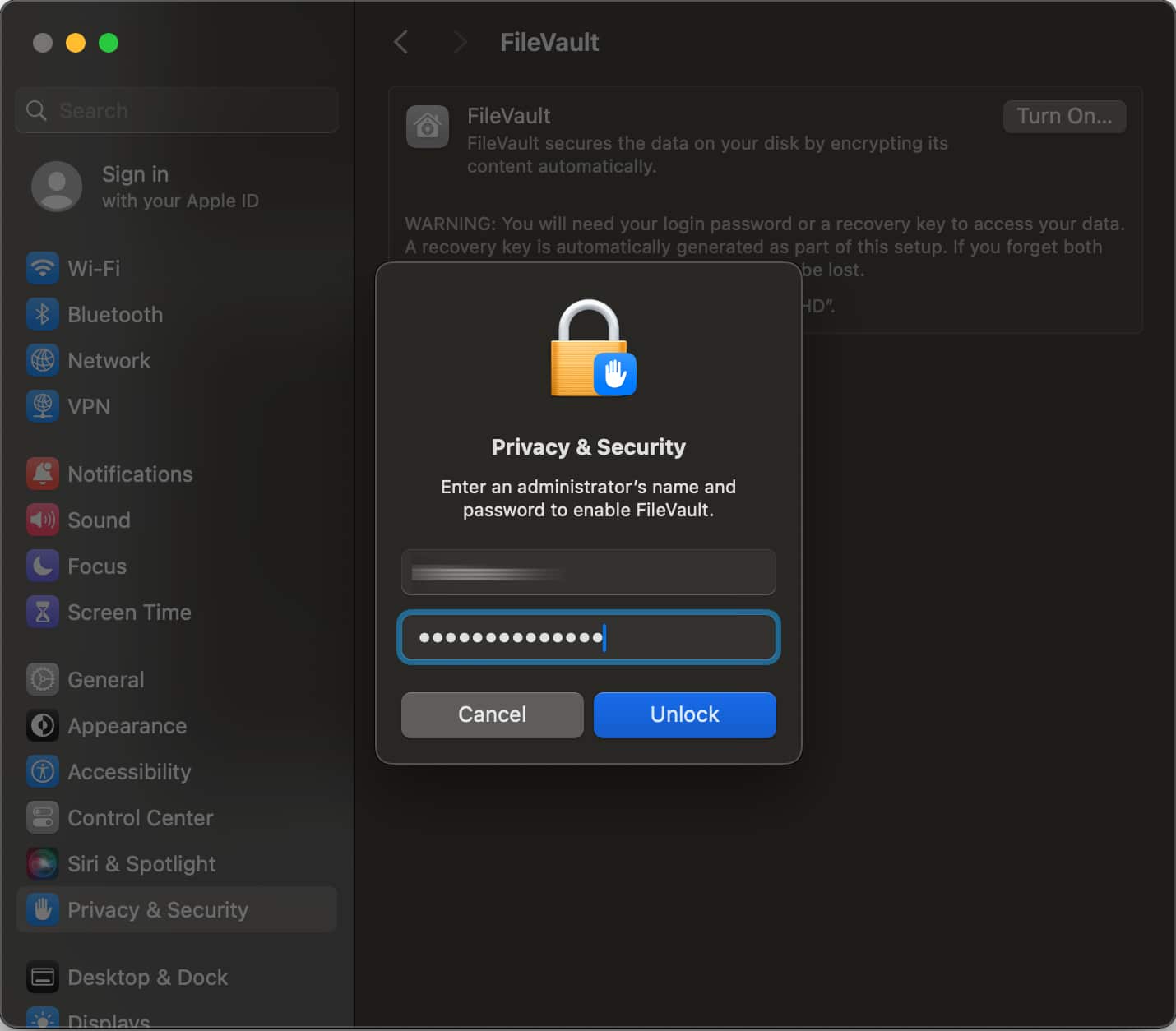This screenshot has height=1031, width=1176.
Task: Click Turn On... for FileVault
Action: 1064,116
